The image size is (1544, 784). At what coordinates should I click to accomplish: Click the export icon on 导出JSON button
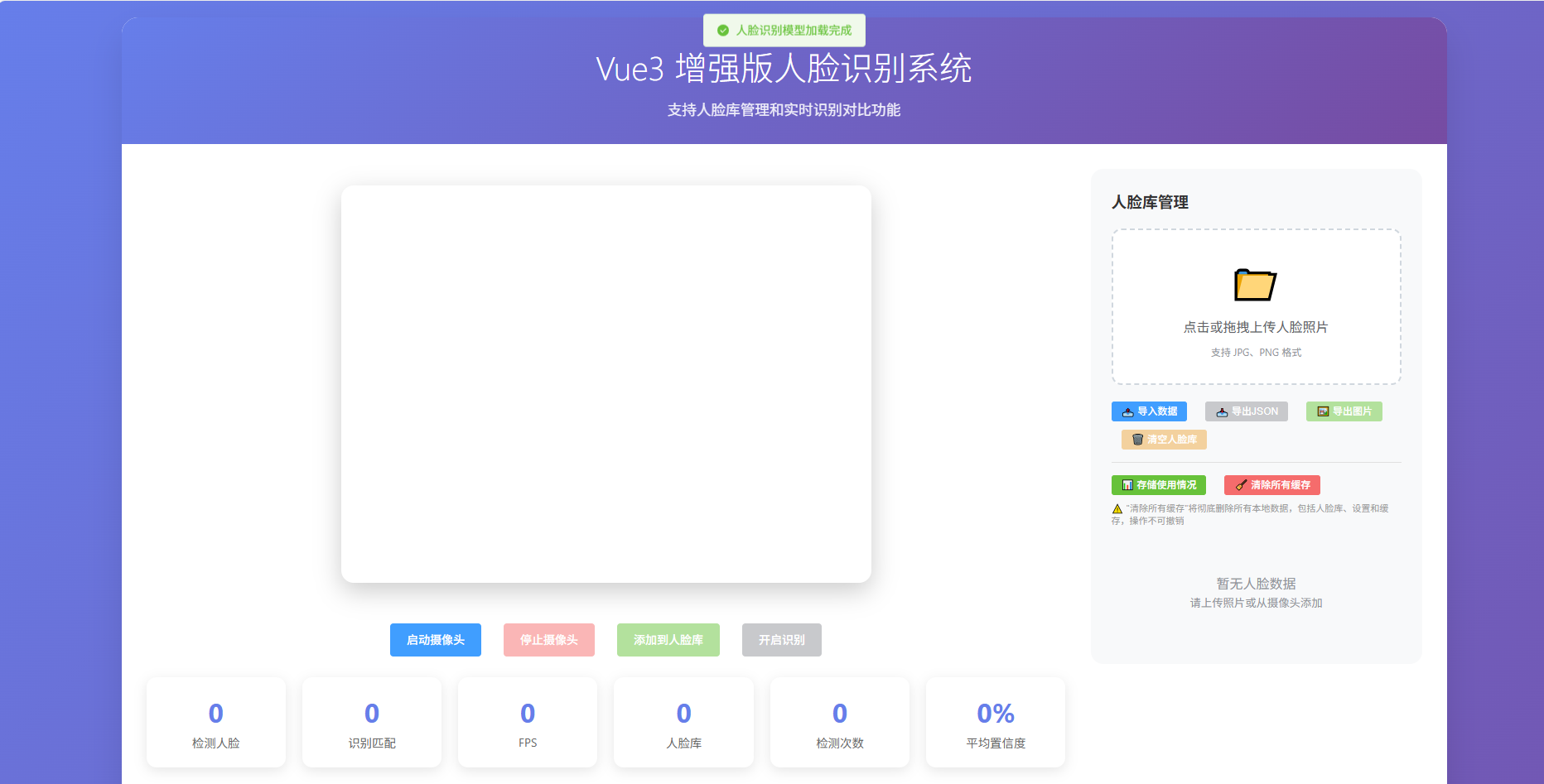pos(1223,412)
